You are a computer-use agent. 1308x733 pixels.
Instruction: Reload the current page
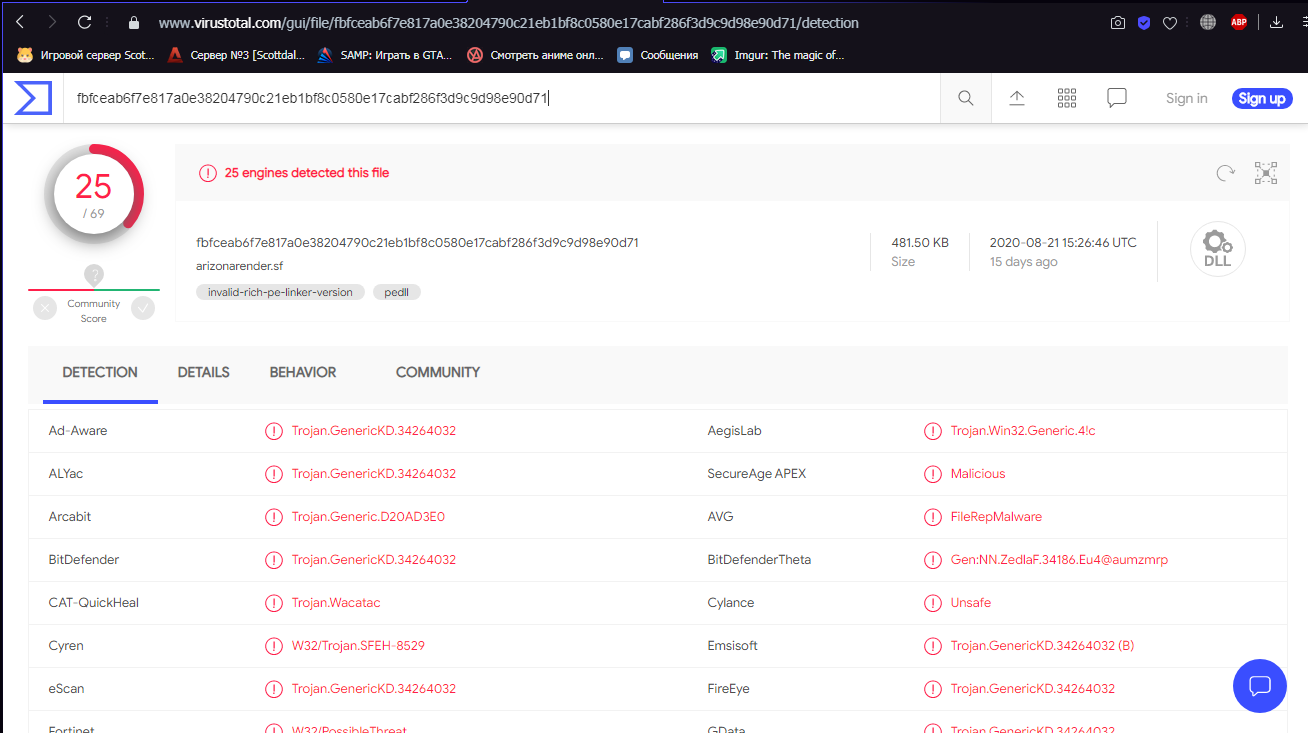click(x=85, y=22)
